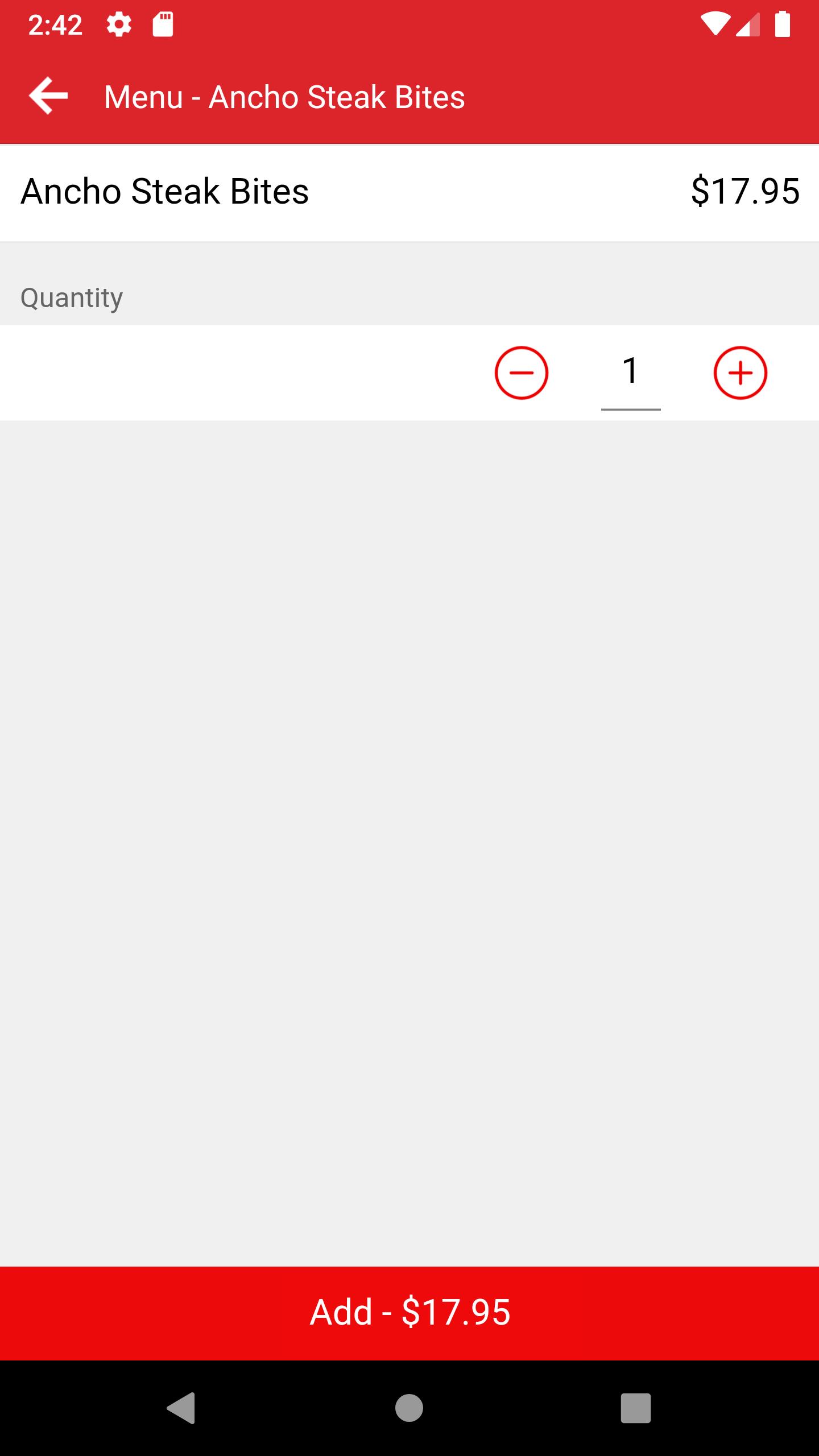819x1456 pixels.
Task: Open recent apps with the square button
Action: pos(635,1408)
